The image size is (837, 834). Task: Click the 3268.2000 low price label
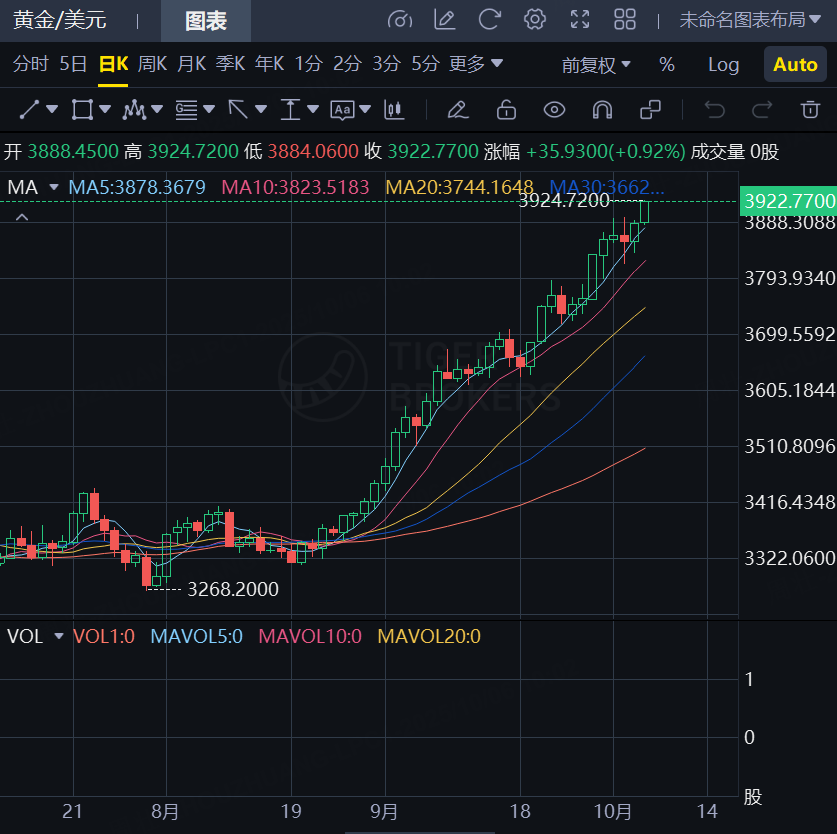tap(233, 589)
